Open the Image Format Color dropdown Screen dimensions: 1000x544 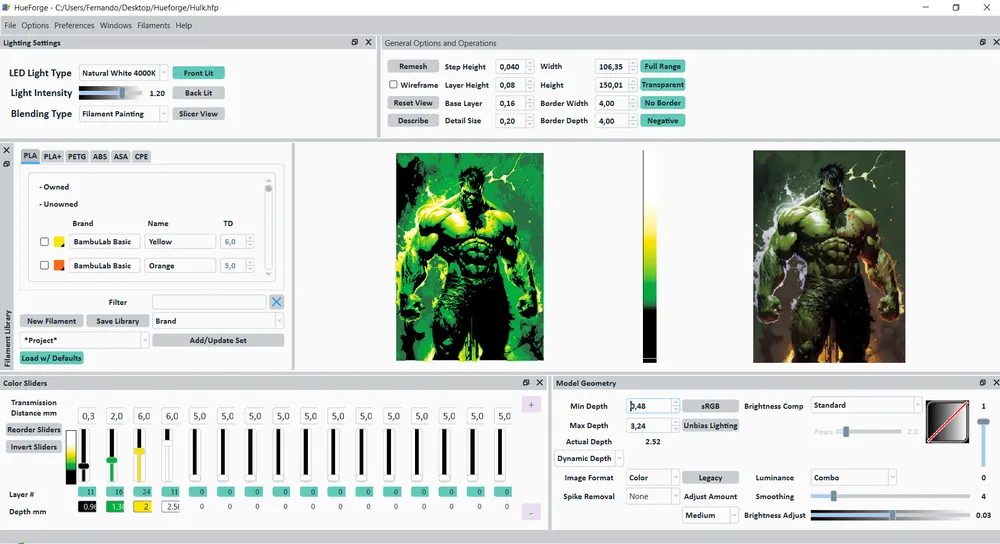(x=652, y=477)
